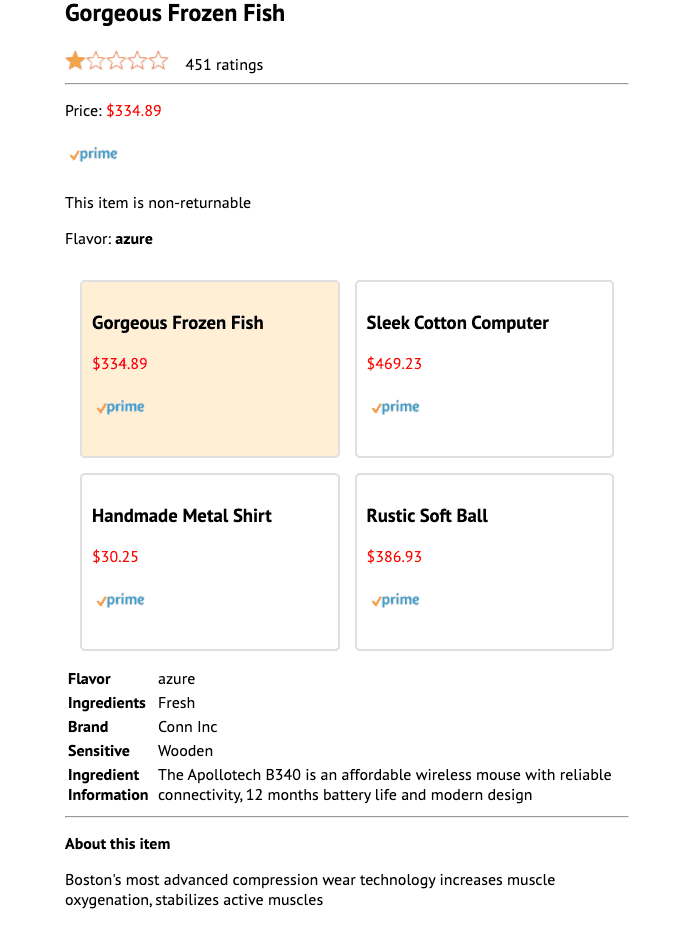The image size is (697, 927).
Task: Click the first filled star in the rating
Action: coord(75,60)
